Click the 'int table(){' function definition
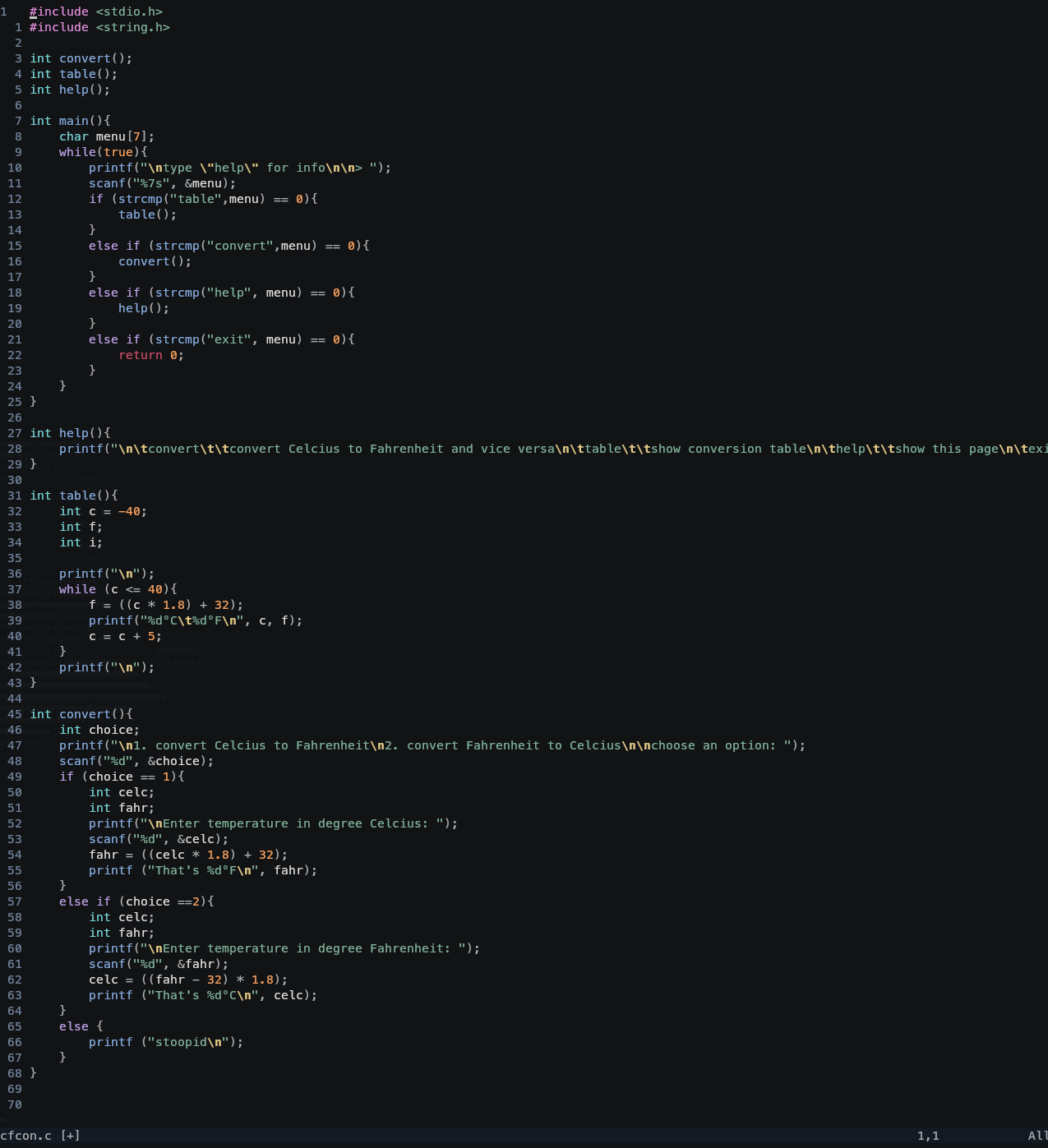The width and height of the screenshot is (1048, 1148). [74, 496]
